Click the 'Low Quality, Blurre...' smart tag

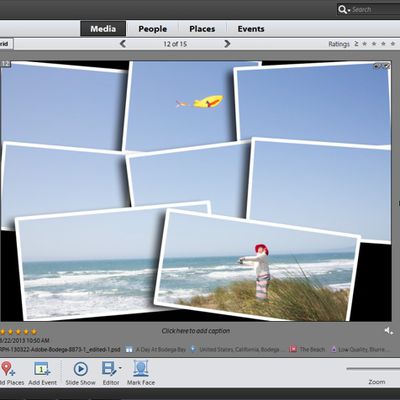(x=364, y=349)
